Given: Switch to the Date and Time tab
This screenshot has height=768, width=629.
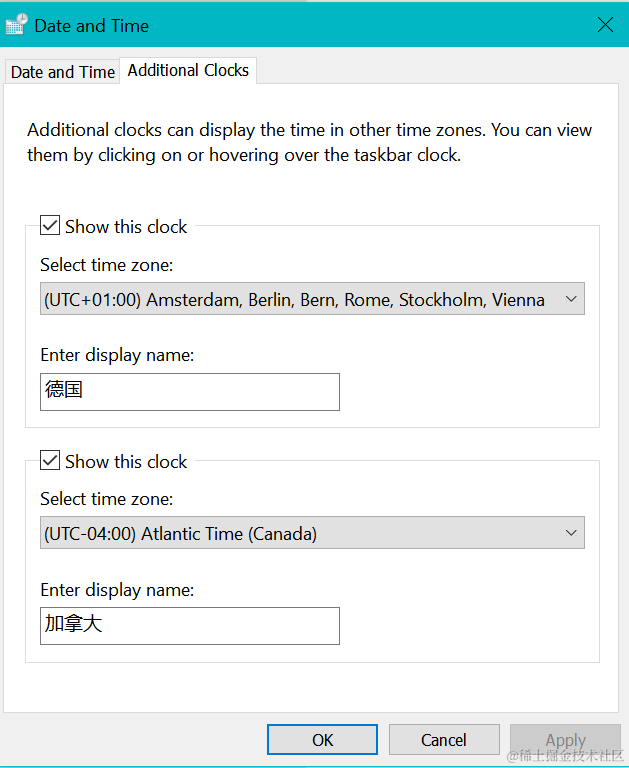Looking at the screenshot, I should (62, 72).
